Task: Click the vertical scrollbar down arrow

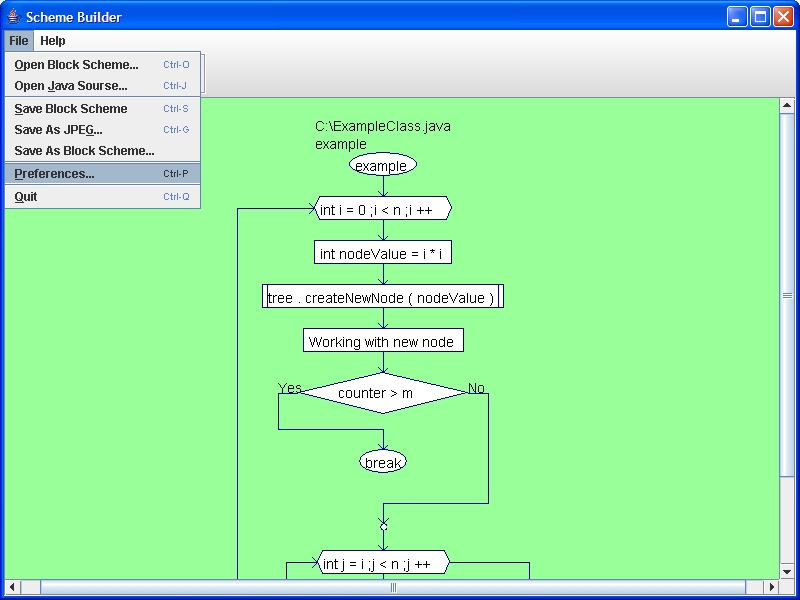Action: point(787,572)
